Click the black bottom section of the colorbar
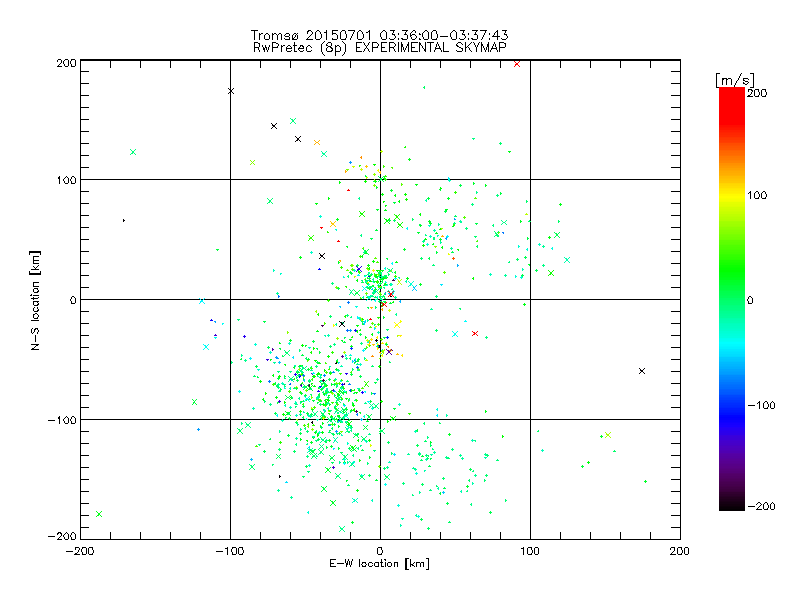The width and height of the screenshot is (800, 600). (732, 503)
